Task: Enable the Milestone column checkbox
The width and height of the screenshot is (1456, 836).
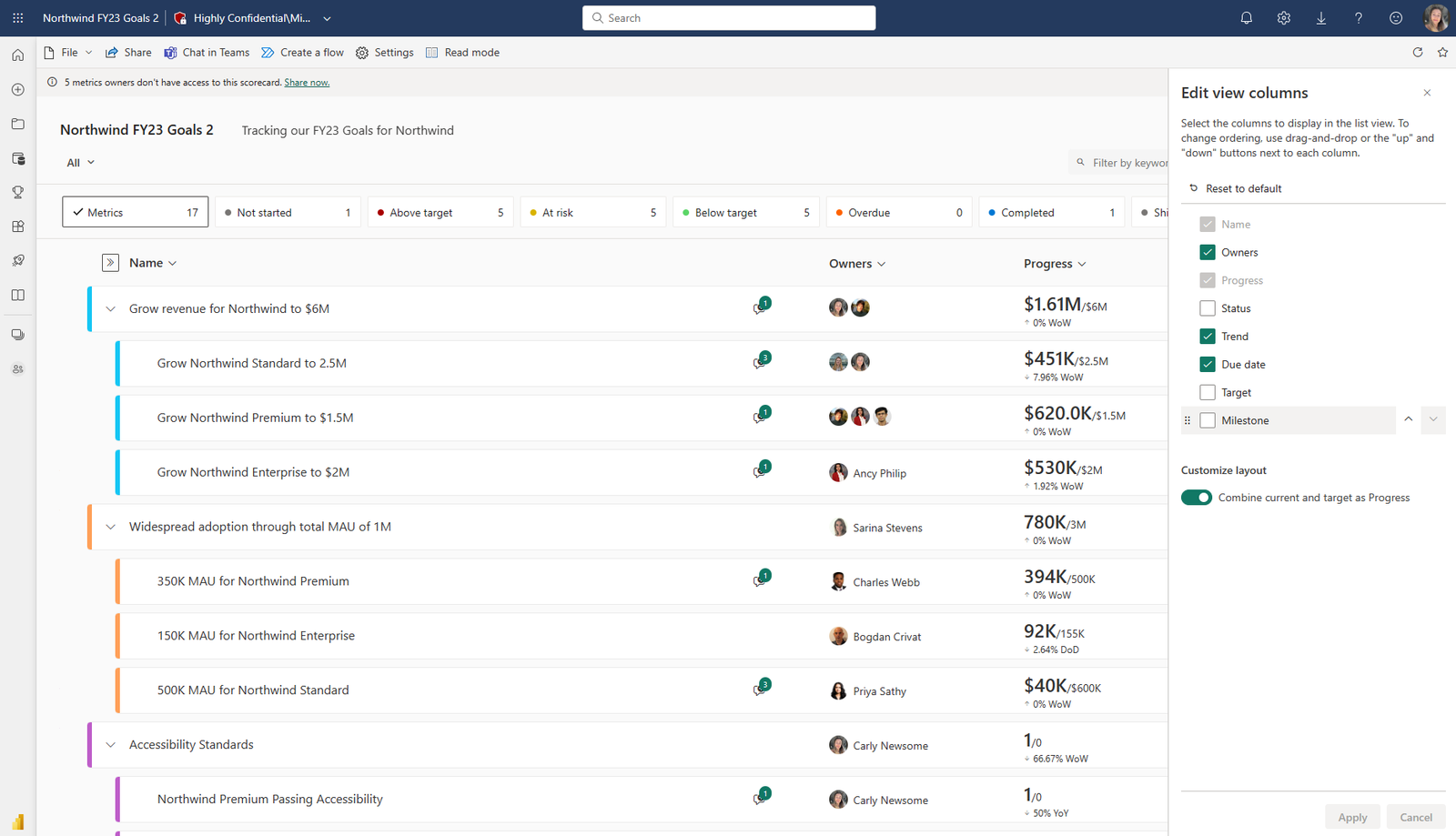Action: click(1208, 420)
